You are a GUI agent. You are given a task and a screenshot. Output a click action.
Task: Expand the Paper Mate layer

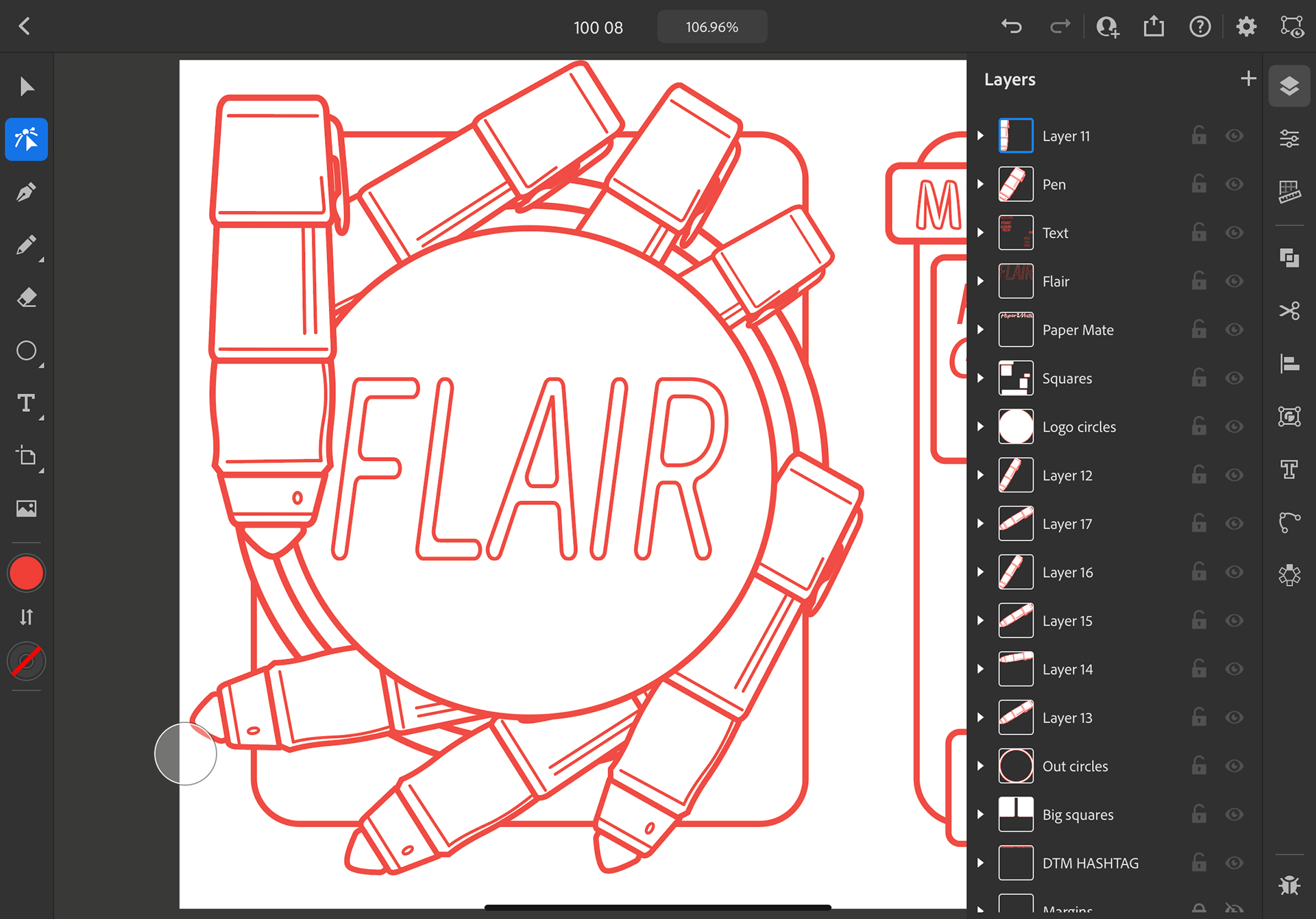(981, 330)
